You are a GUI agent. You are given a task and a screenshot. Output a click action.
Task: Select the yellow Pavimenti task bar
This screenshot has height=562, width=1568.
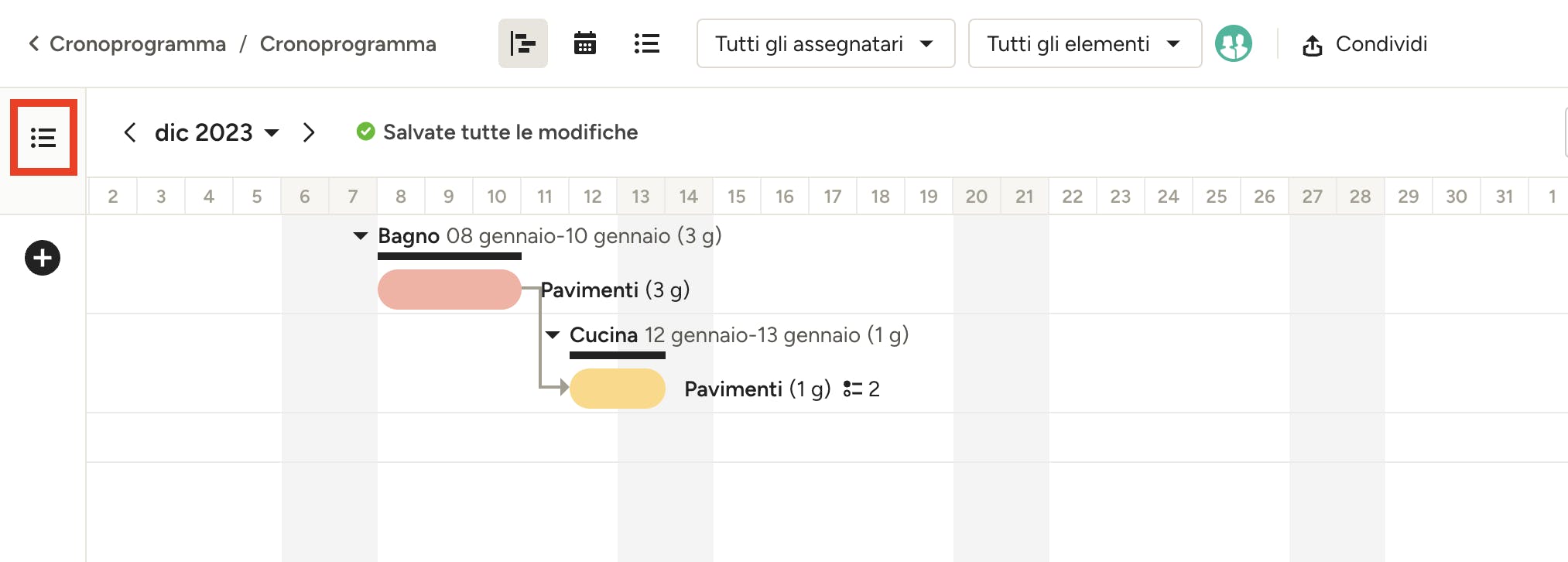(x=618, y=389)
